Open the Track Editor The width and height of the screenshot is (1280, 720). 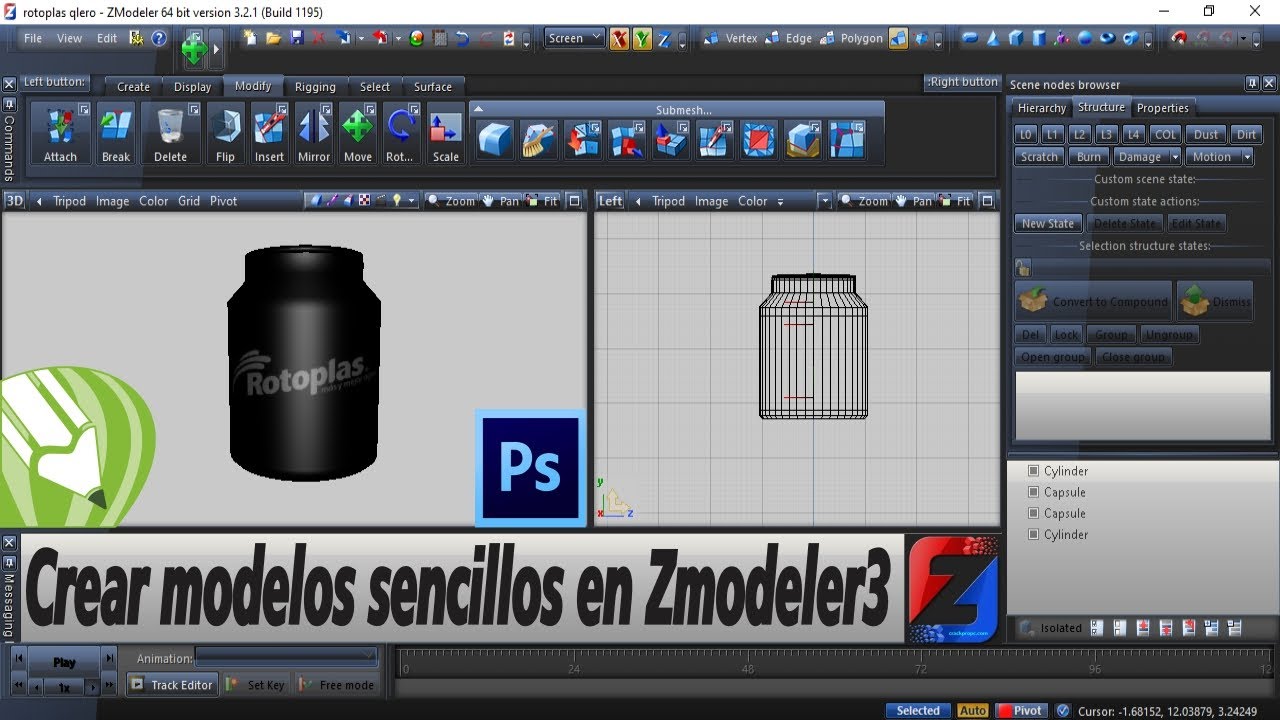pos(171,685)
